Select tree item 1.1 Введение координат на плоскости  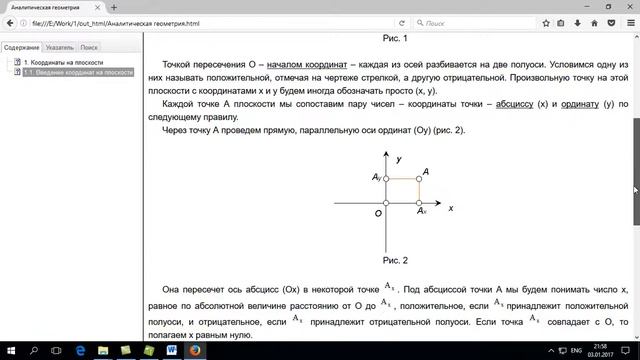click(78, 72)
